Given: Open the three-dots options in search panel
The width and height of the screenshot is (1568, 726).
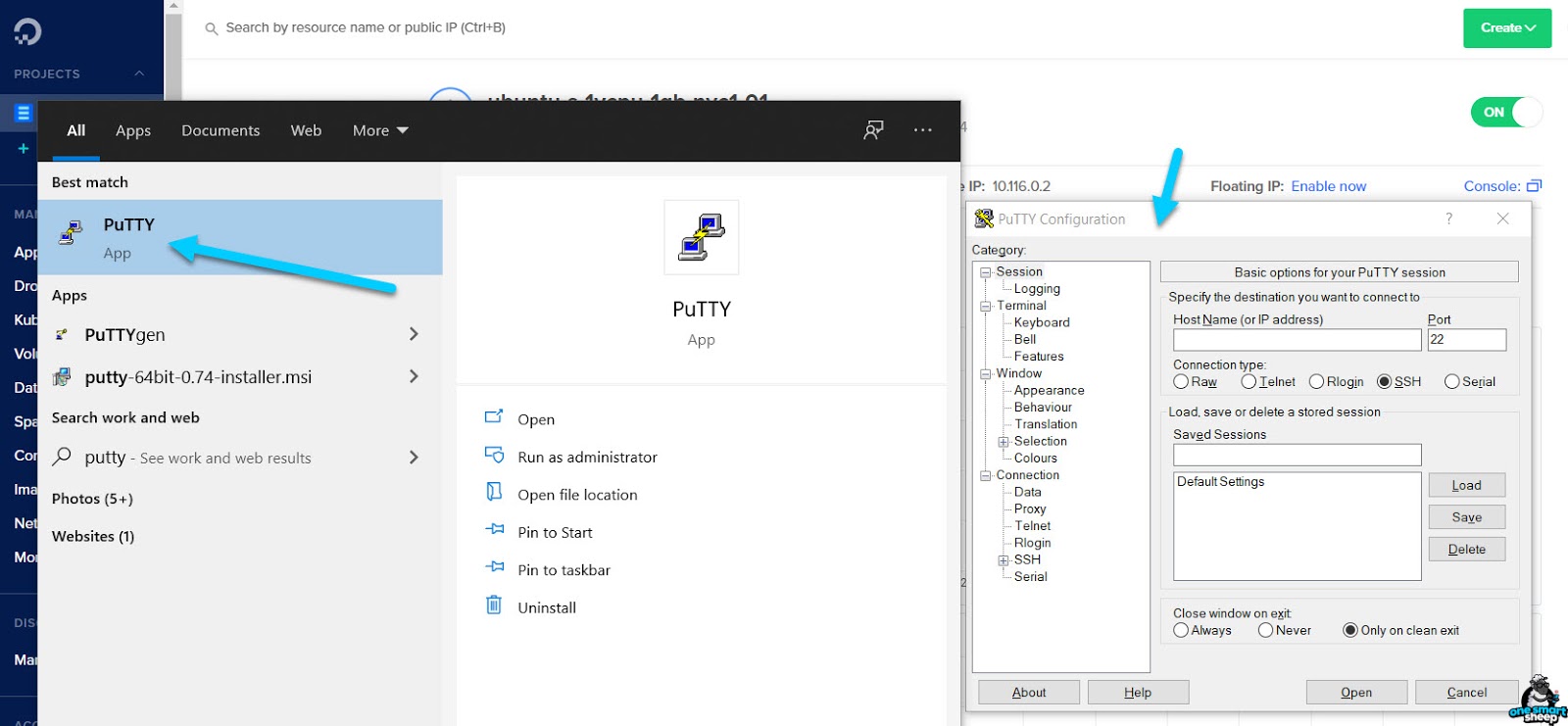Looking at the screenshot, I should click(922, 130).
